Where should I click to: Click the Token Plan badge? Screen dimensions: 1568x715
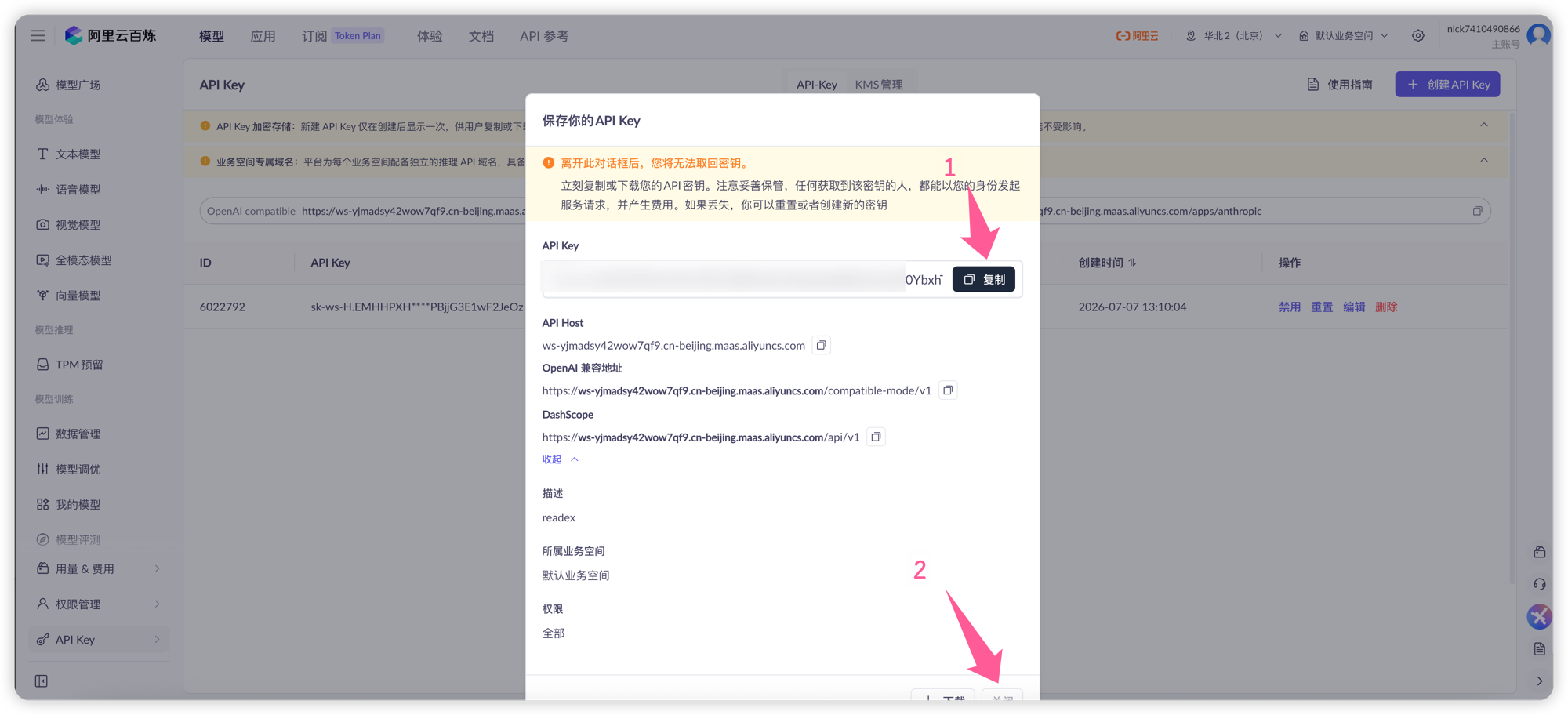pyautogui.click(x=358, y=36)
